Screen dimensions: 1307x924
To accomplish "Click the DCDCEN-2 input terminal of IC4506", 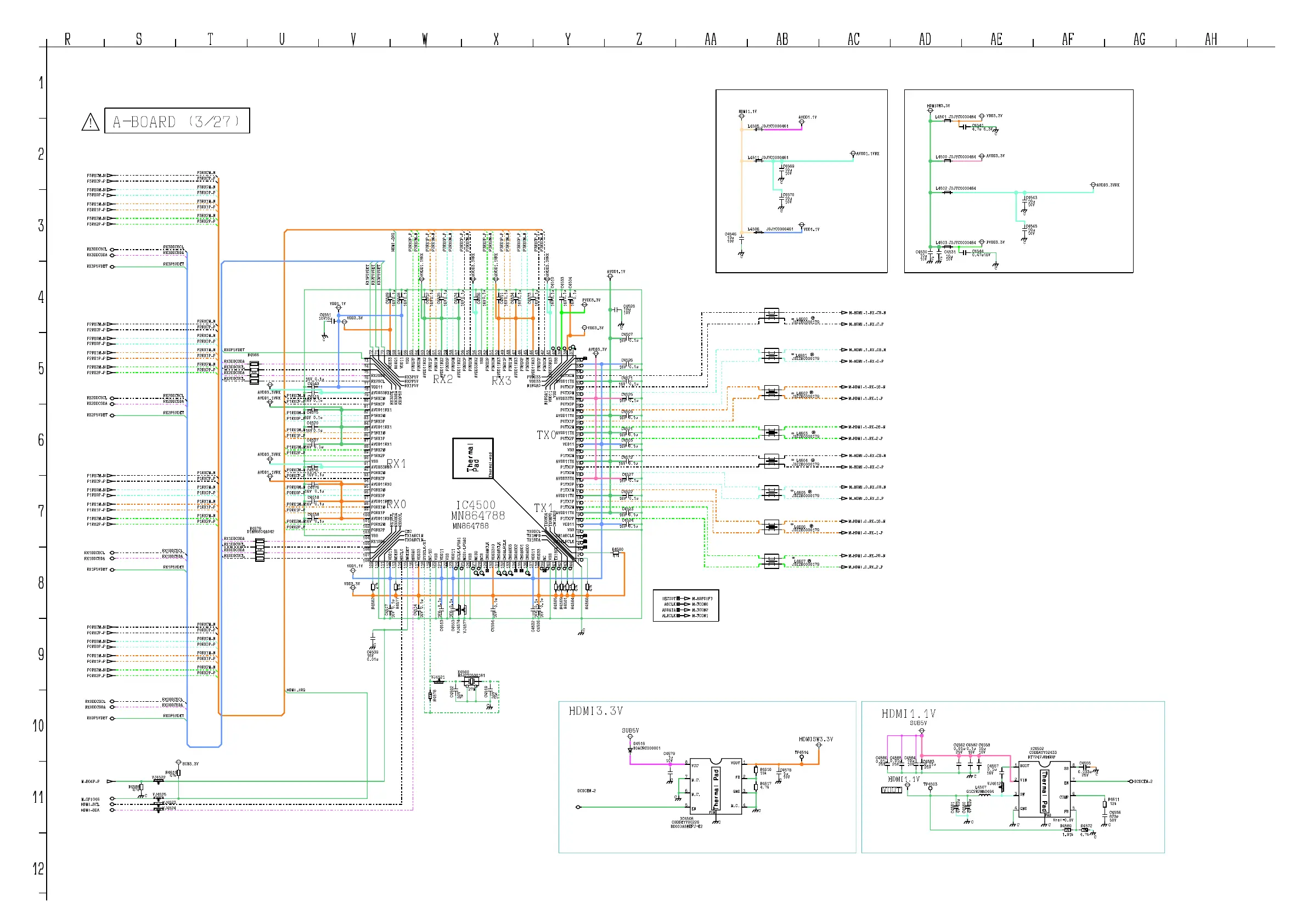I will click(578, 807).
